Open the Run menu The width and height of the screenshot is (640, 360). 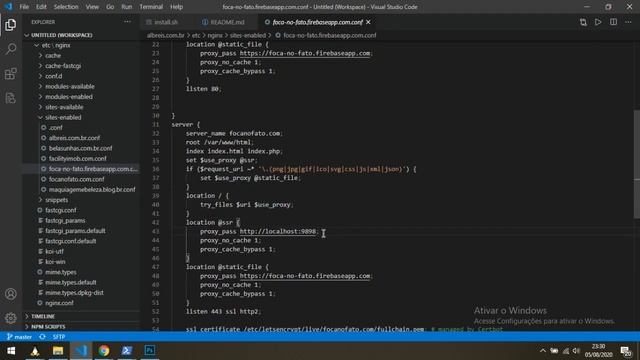click(127, 7)
